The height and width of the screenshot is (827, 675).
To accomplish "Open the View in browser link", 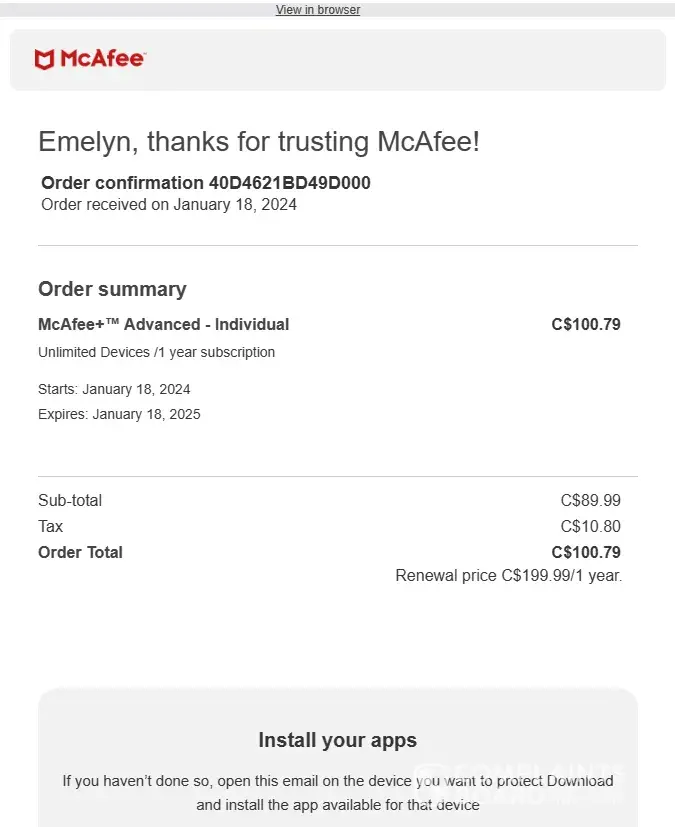I will [x=317, y=10].
